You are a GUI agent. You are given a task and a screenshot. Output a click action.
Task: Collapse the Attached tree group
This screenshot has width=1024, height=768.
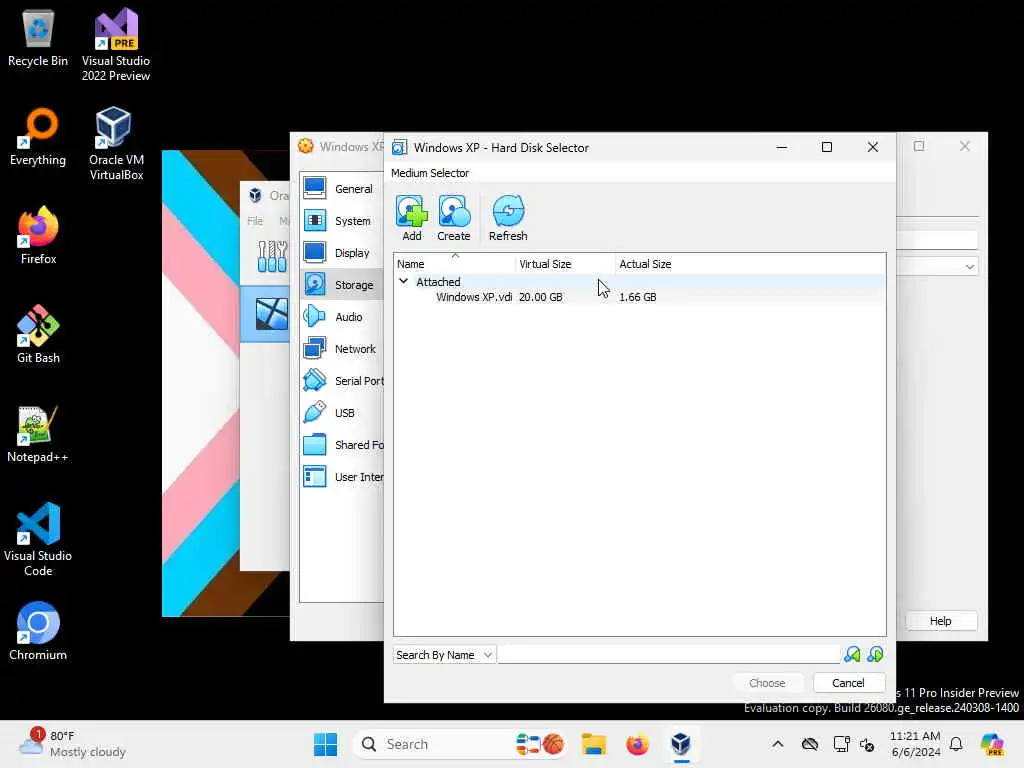pyautogui.click(x=404, y=281)
